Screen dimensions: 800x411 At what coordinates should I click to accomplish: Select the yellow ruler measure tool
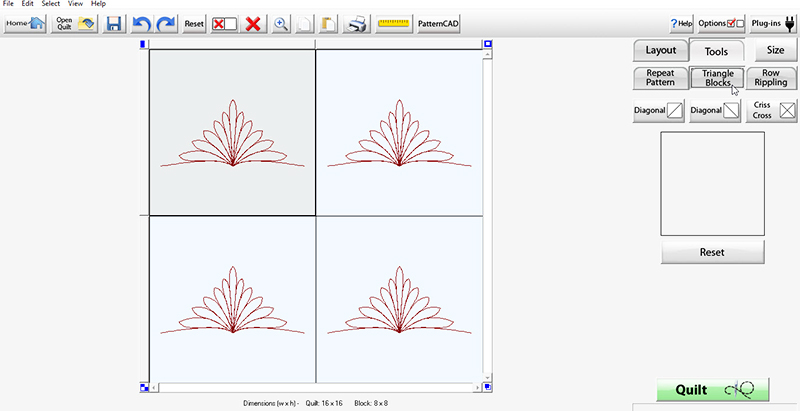click(394, 23)
